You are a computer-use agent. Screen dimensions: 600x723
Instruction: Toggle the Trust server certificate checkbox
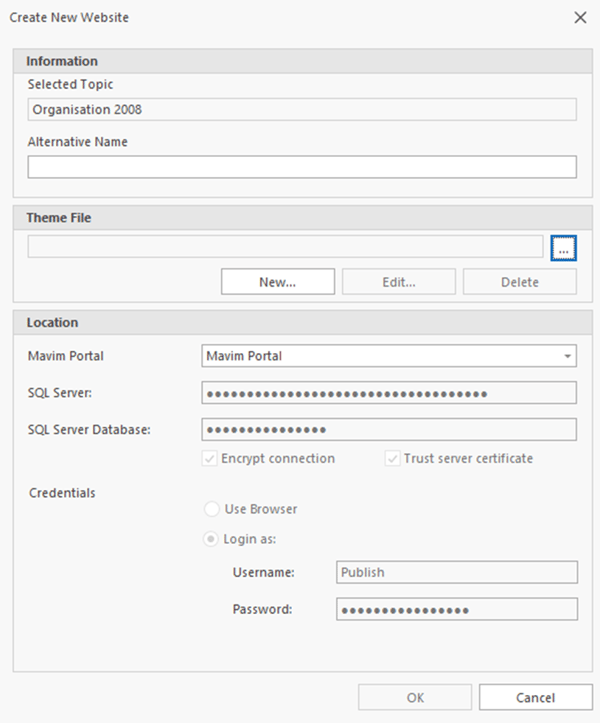tap(393, 459)
